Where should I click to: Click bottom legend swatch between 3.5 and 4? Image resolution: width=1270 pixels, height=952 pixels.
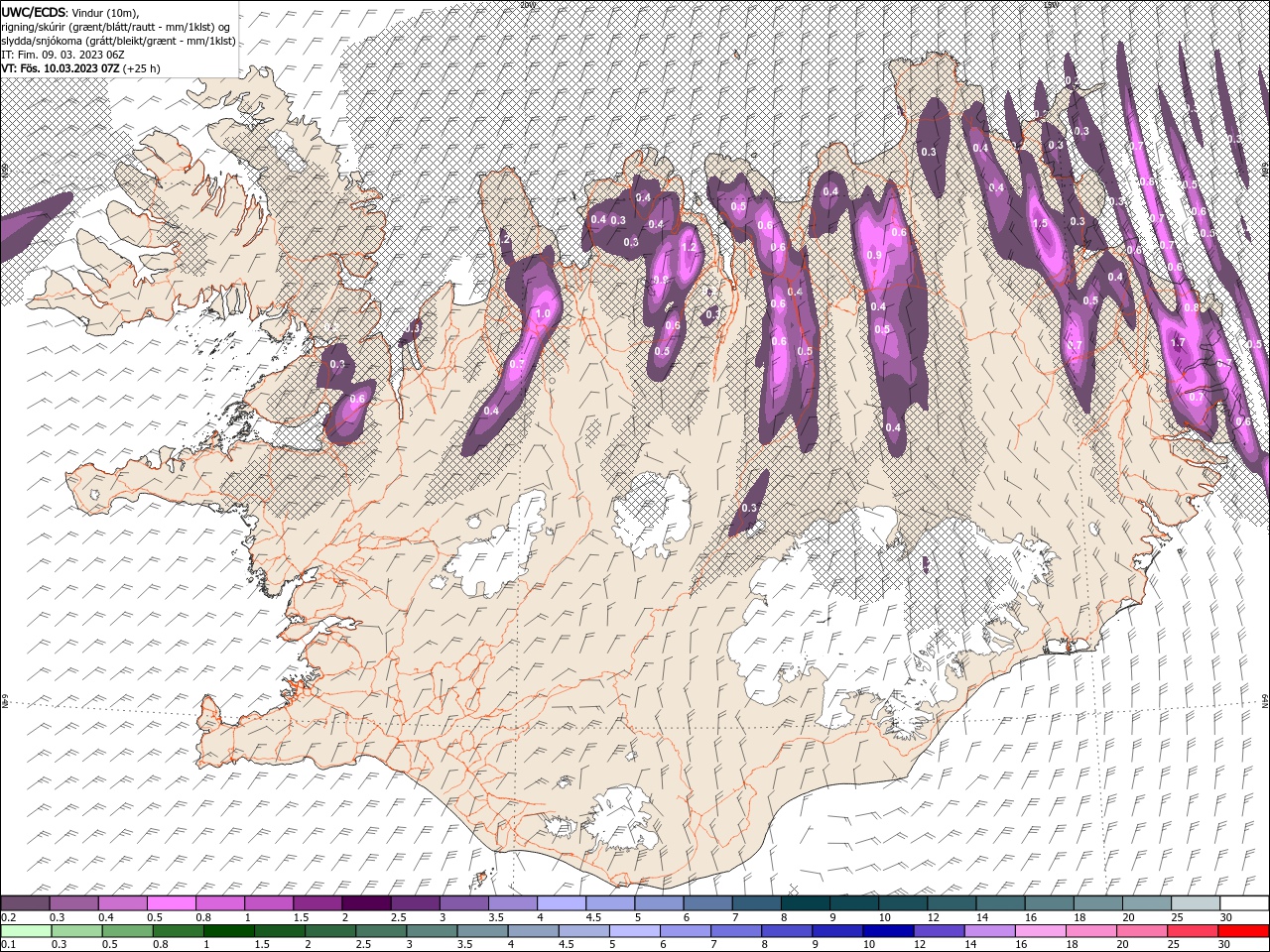[x=482, y=930]
